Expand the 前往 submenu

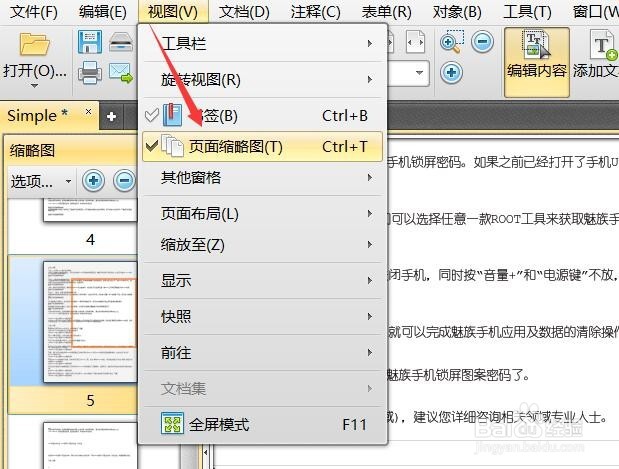point(263,353)
